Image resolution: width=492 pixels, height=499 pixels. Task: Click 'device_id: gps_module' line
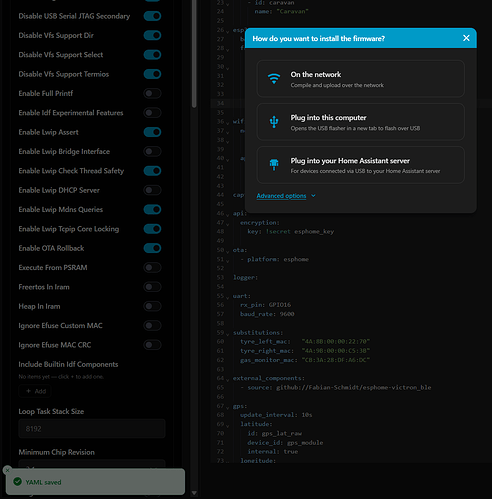click(x=285, y=443)
